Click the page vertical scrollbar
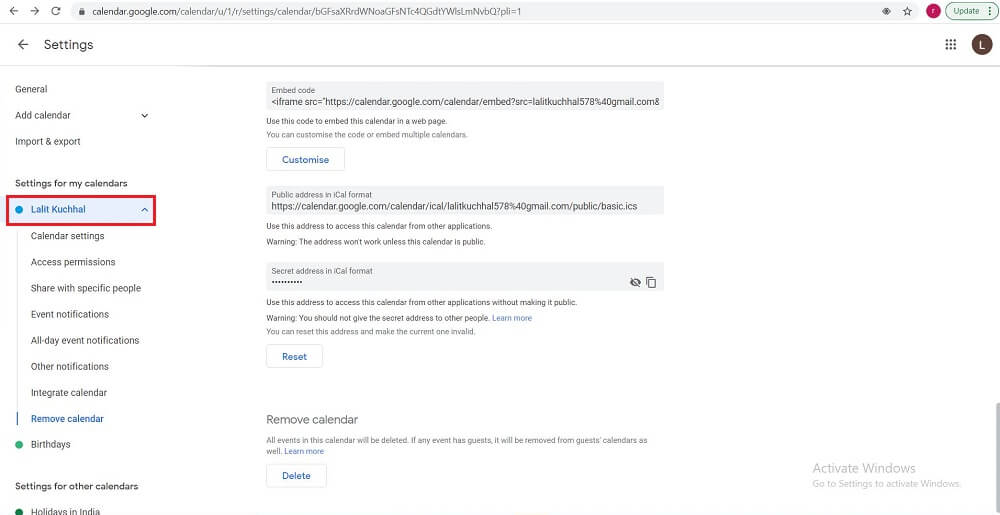This screenshot has height=515, width=1000. point(996,456)
